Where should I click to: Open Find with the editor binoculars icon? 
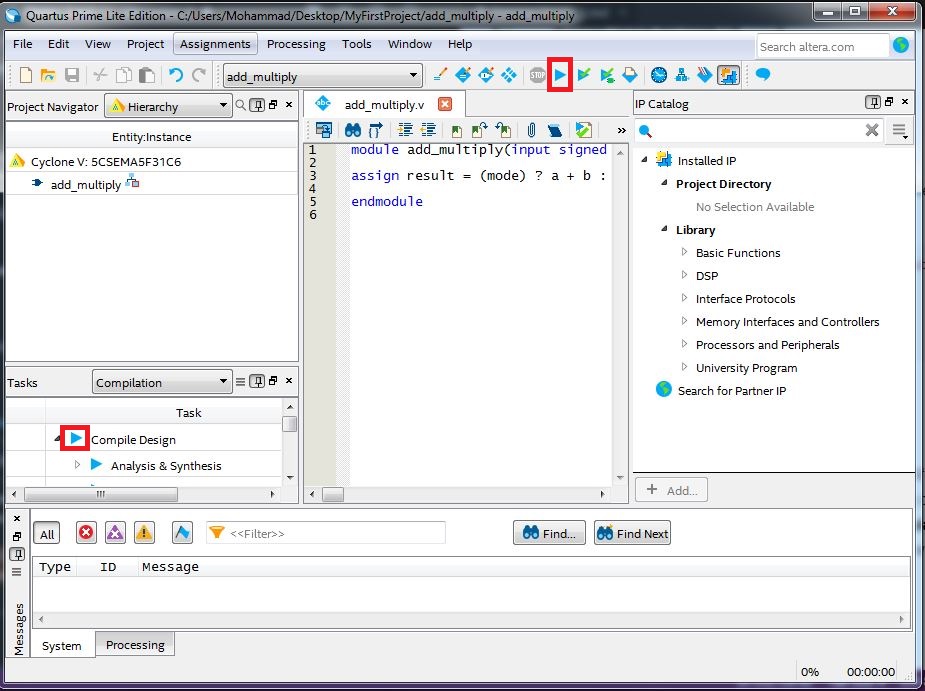(x=353, y=130)
